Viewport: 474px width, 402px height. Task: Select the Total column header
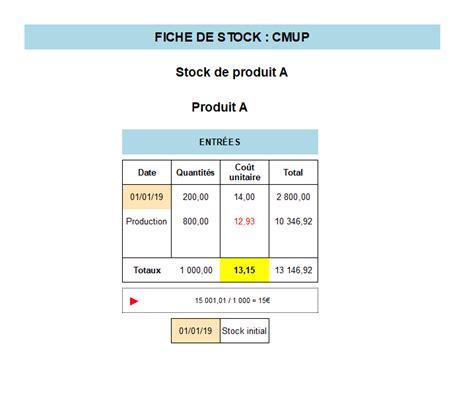[293, 172]
